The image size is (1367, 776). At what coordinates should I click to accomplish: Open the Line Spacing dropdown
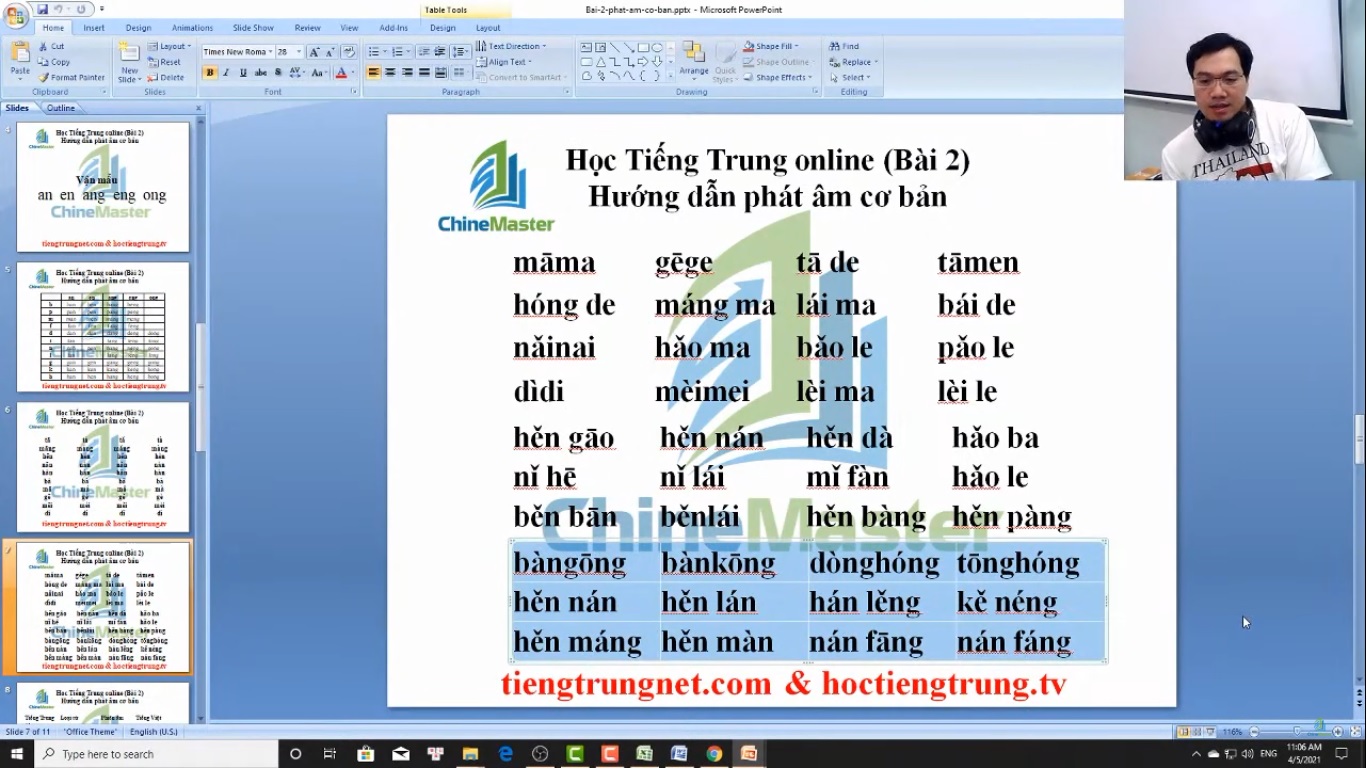460,52
